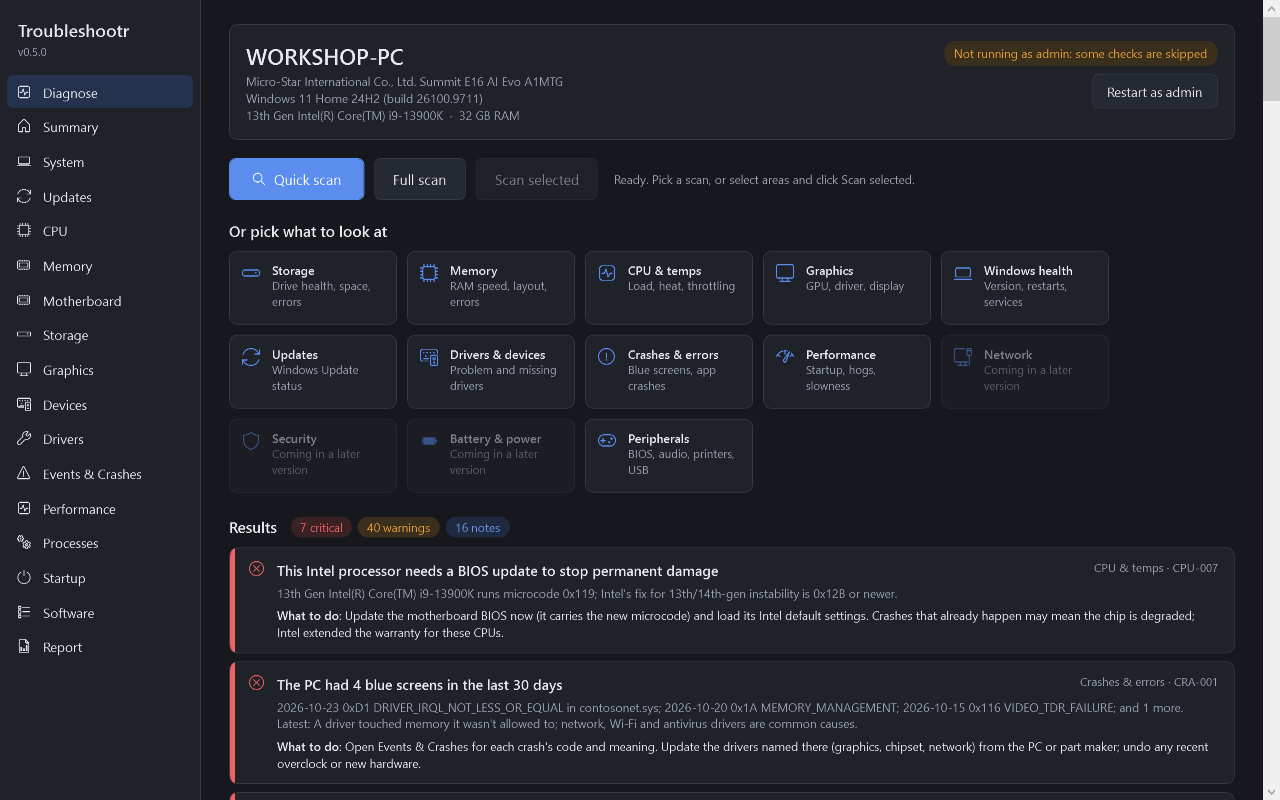The height and width of the screenshot is (800, 1280).
Task: Select the Storage drive health card
Action: coord(312,287)
